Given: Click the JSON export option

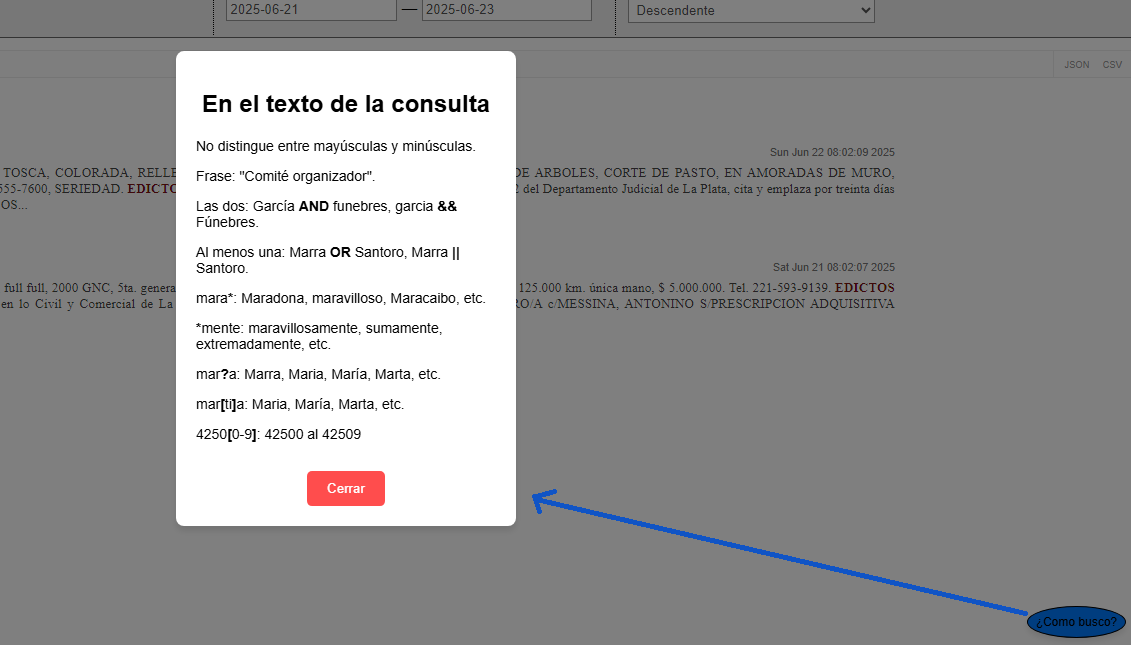Looking at the screenshot, I should coord(1076,64).
